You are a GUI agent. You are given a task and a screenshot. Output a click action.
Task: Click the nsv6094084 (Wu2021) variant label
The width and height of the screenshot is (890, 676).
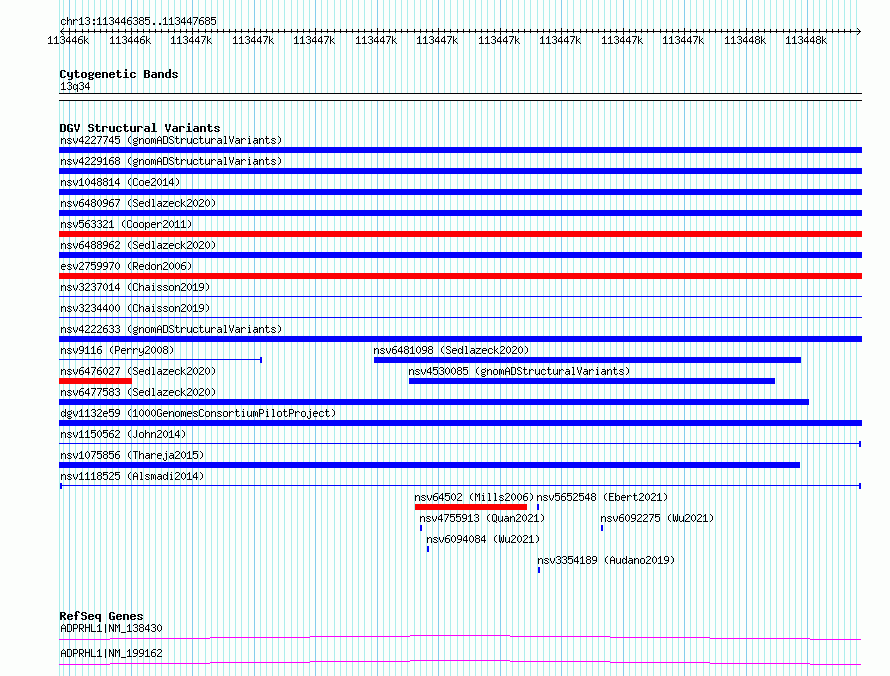pos(483,539)
